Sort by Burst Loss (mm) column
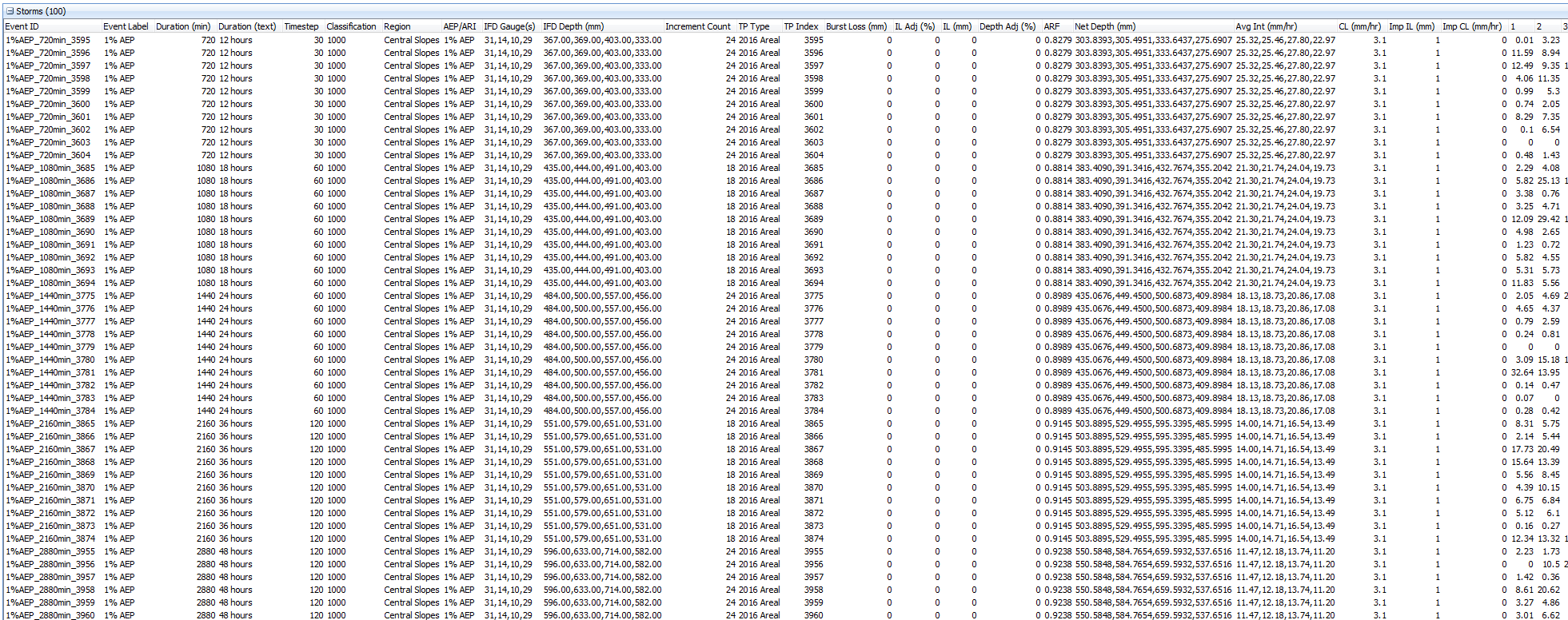1568x620 pixels. tap(856, 26)
